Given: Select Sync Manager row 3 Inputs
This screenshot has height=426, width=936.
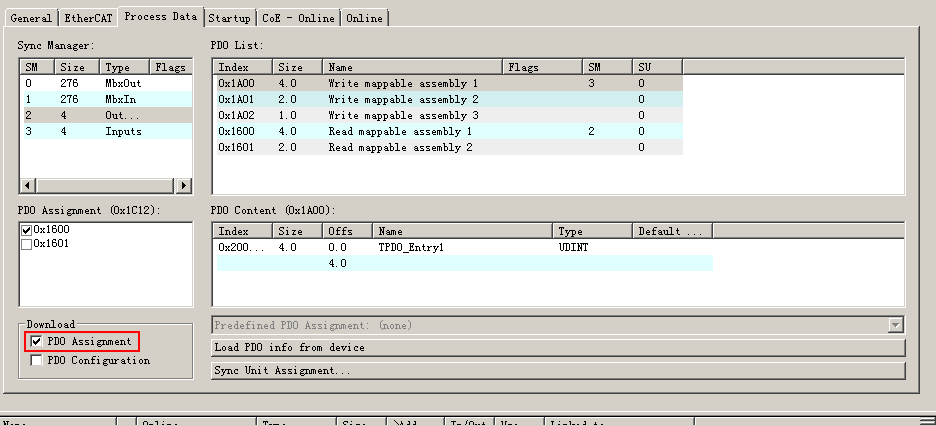Looking at the screenshot, I should pyautogui.click(x=105, y=132).
